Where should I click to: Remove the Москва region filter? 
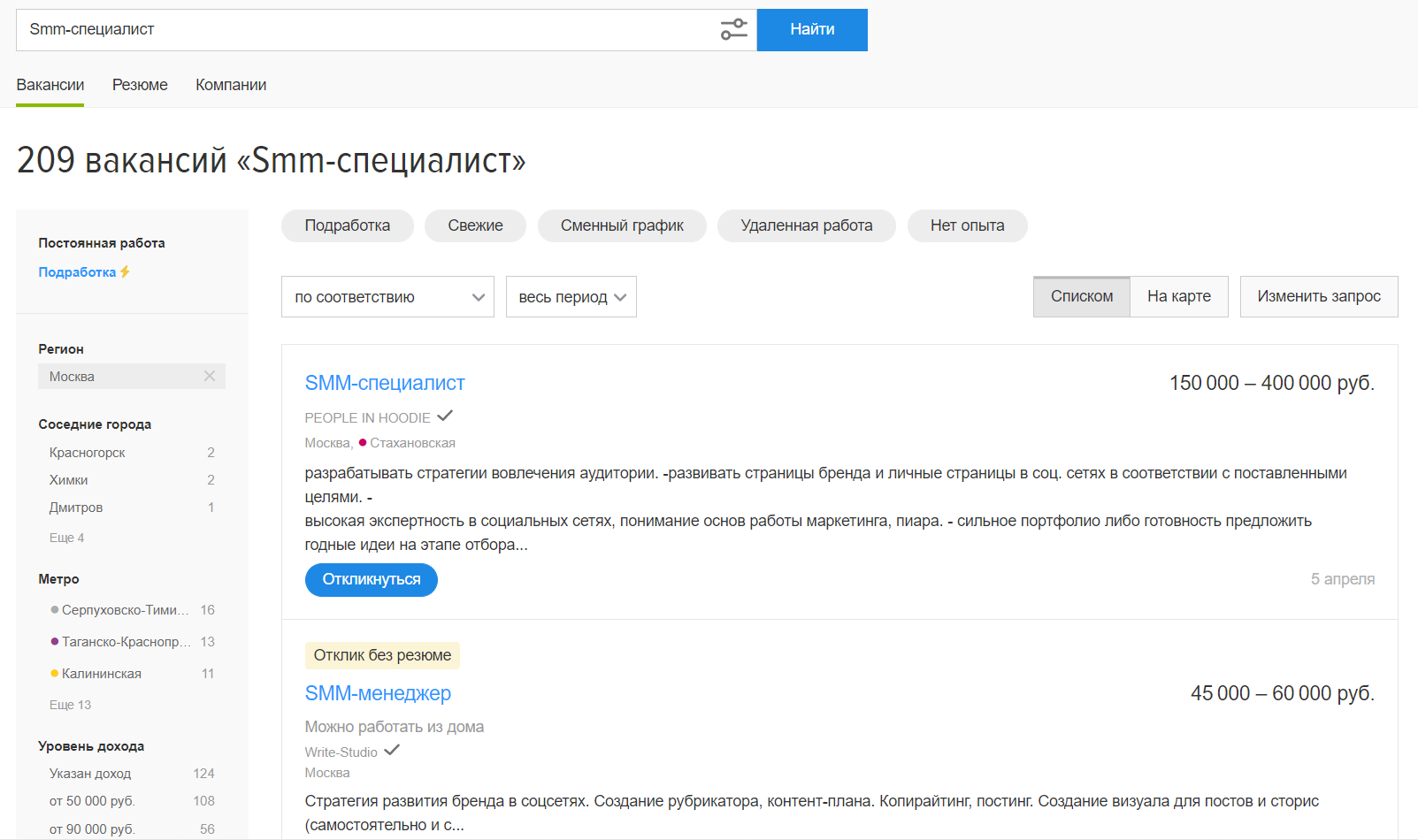pyautogui.click(x=210, y=376)
